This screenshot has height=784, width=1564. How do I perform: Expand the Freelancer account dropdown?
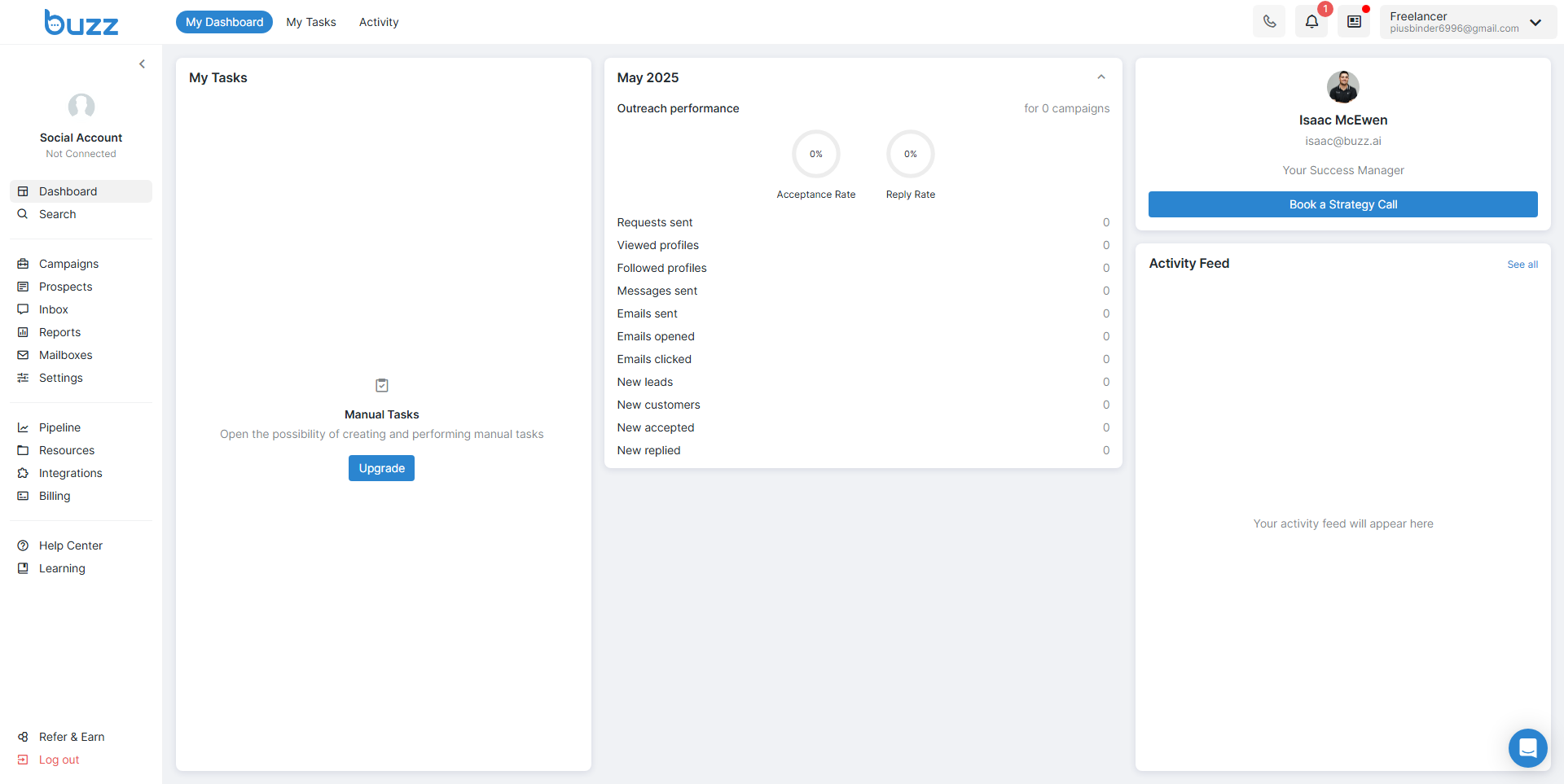pyautogui.click(x=1535, y=22)
